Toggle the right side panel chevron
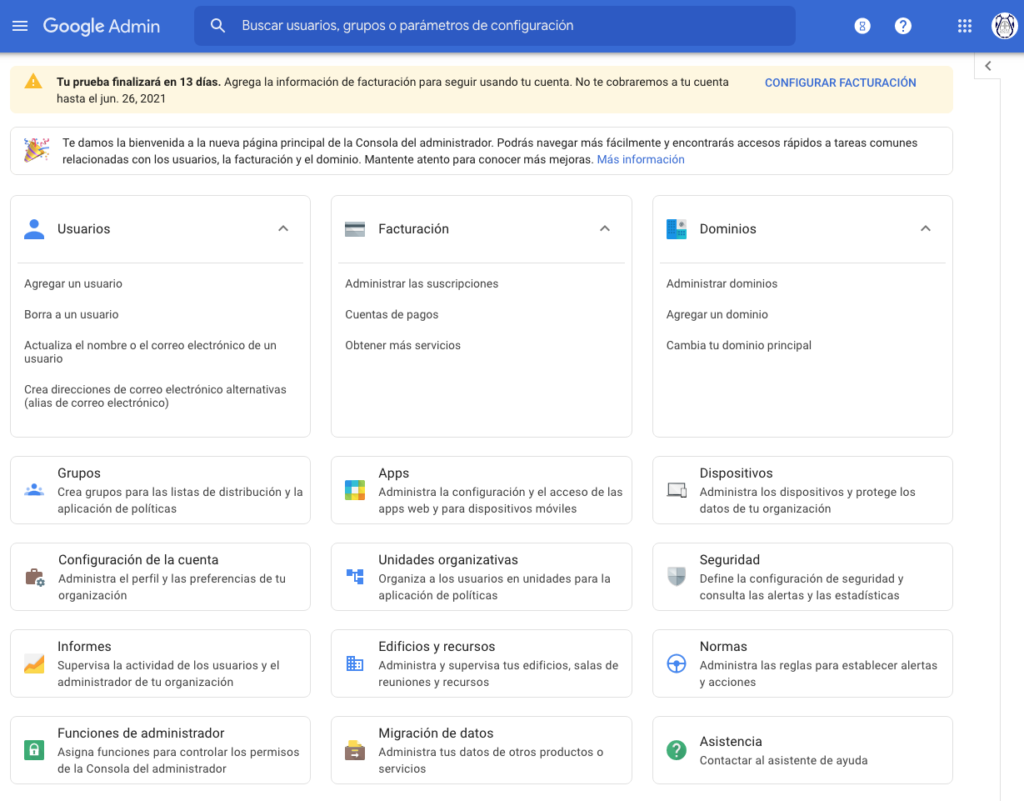The image size is (1024, 801). point(988,66)
